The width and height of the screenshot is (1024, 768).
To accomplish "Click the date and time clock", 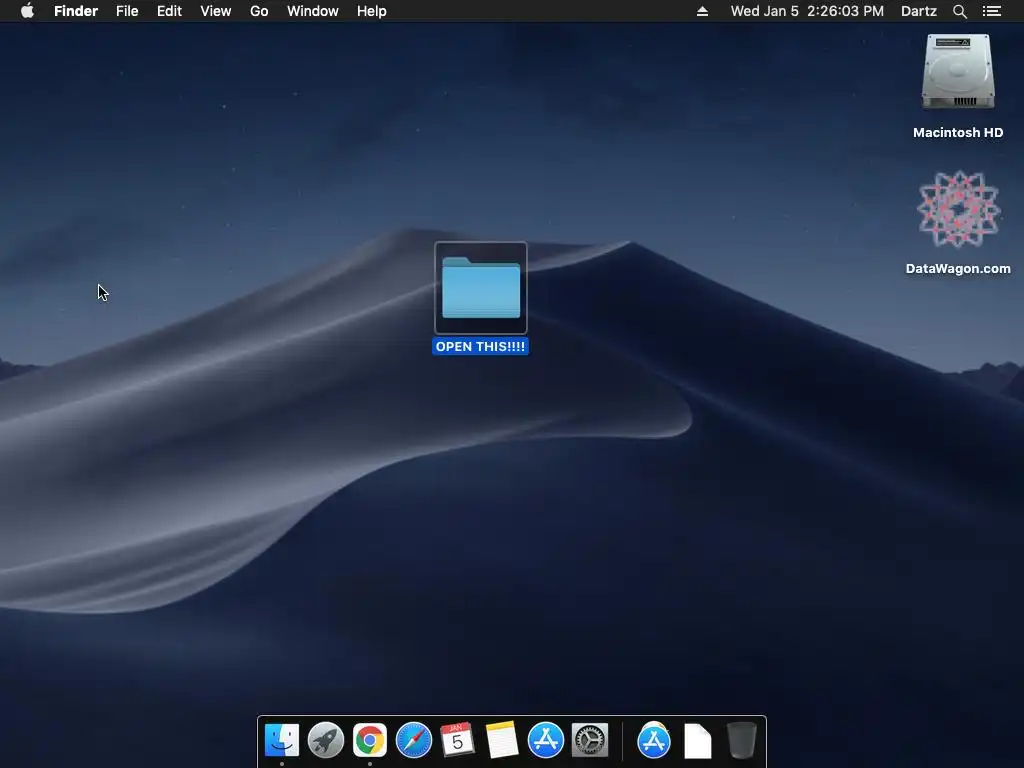I will pos(807,11).
